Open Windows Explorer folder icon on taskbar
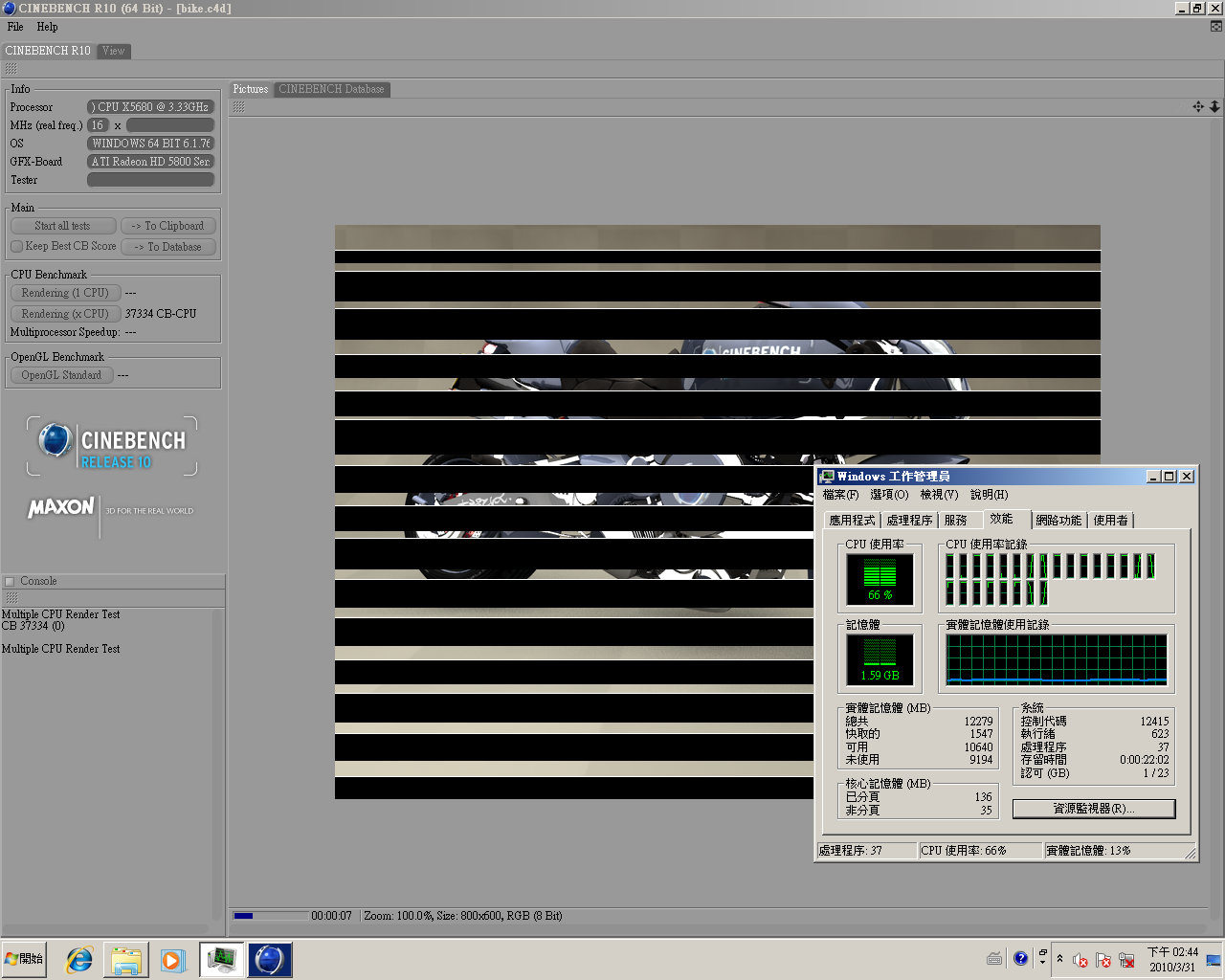This screenshot has height=980, width=1225. click(x=126, y=960)
